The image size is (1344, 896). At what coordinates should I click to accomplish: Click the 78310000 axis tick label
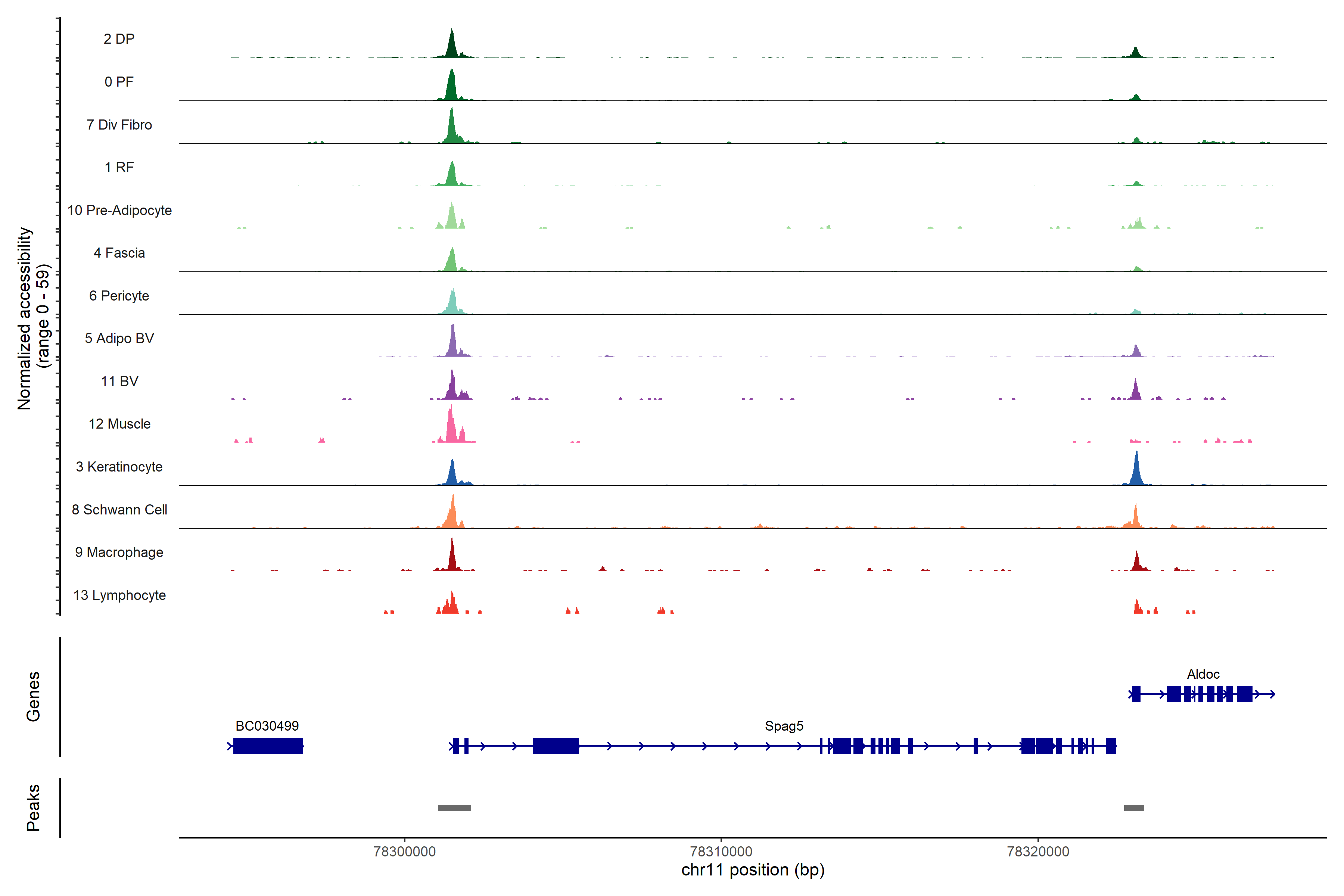(x=721, y=852)
